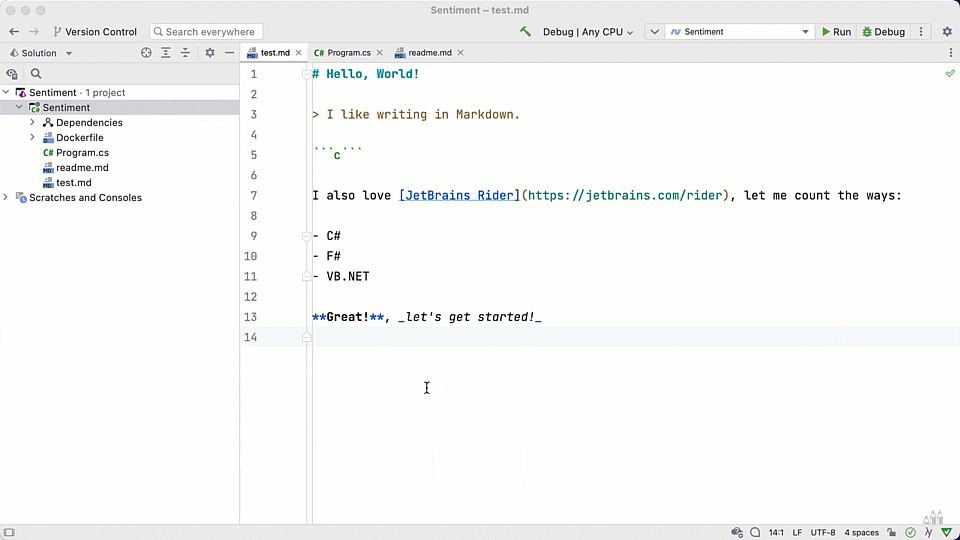Select readme.md in the solution tree
This screenshot has width=960, height=540.
point(82,168)
